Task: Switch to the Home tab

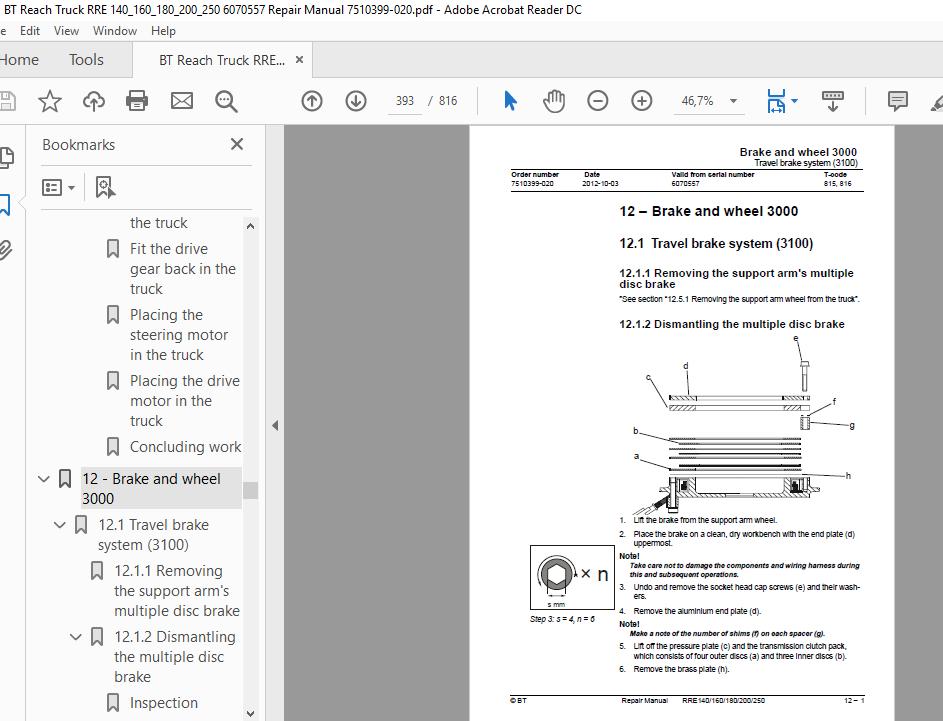Action: coord(19,60)
